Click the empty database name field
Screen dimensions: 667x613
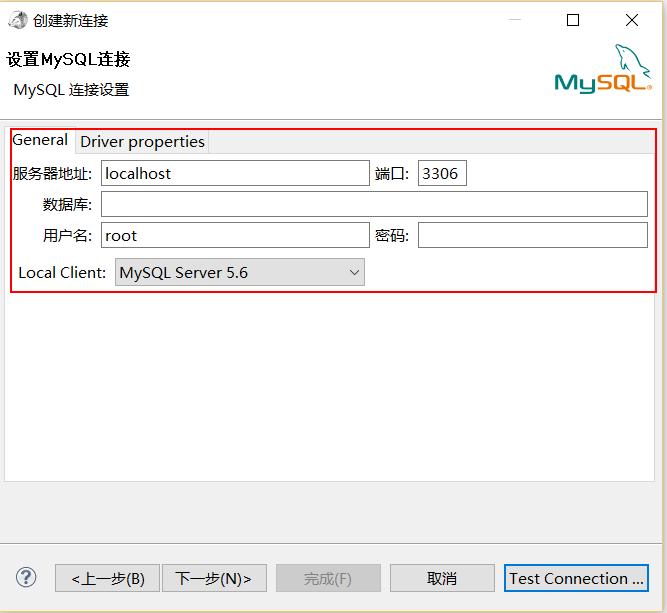[x=374, y=204]
